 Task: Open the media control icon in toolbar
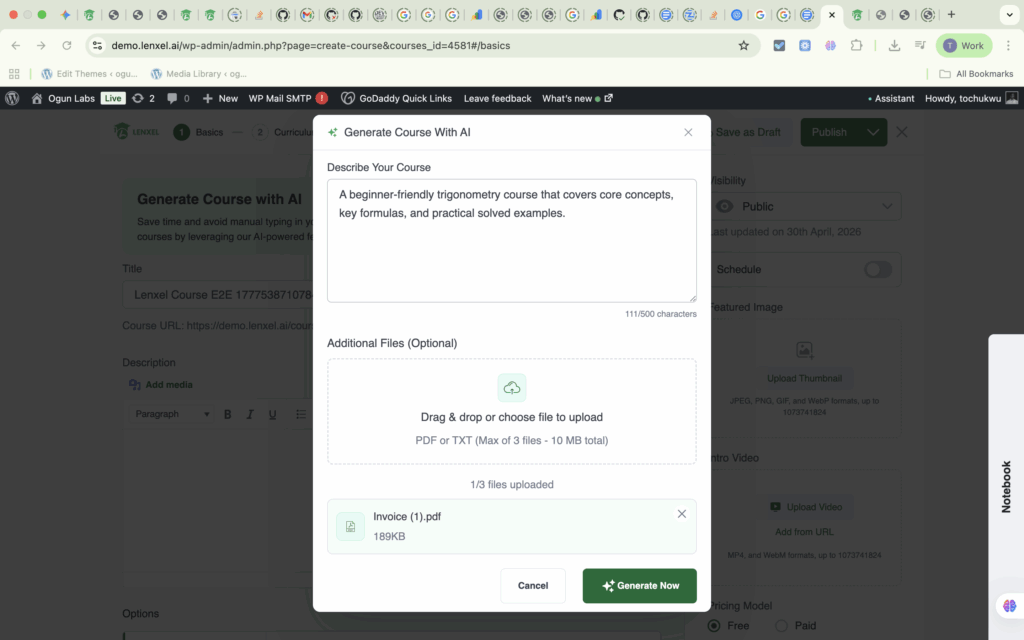[920, 46]
